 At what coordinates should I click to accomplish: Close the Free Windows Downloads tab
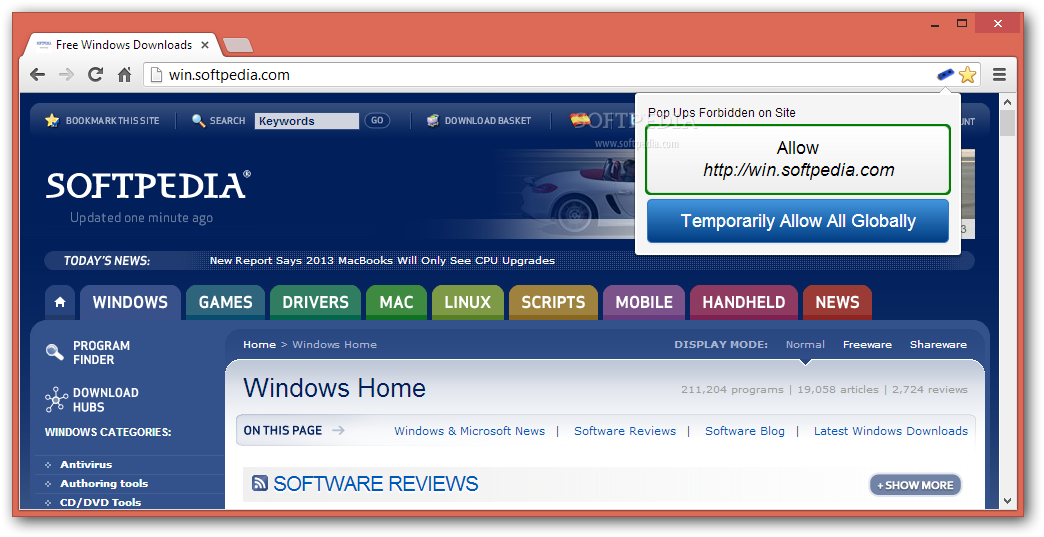click(x=205, y=45)
